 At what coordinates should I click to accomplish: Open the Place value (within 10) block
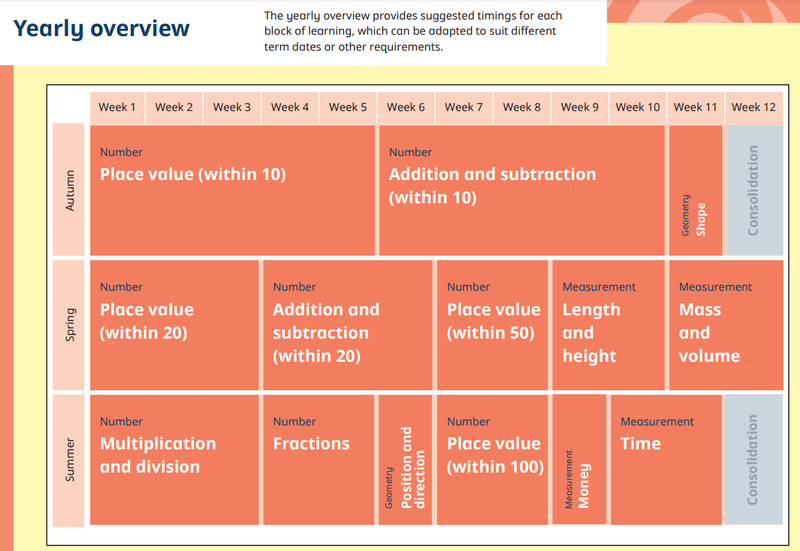click(232, 190)
